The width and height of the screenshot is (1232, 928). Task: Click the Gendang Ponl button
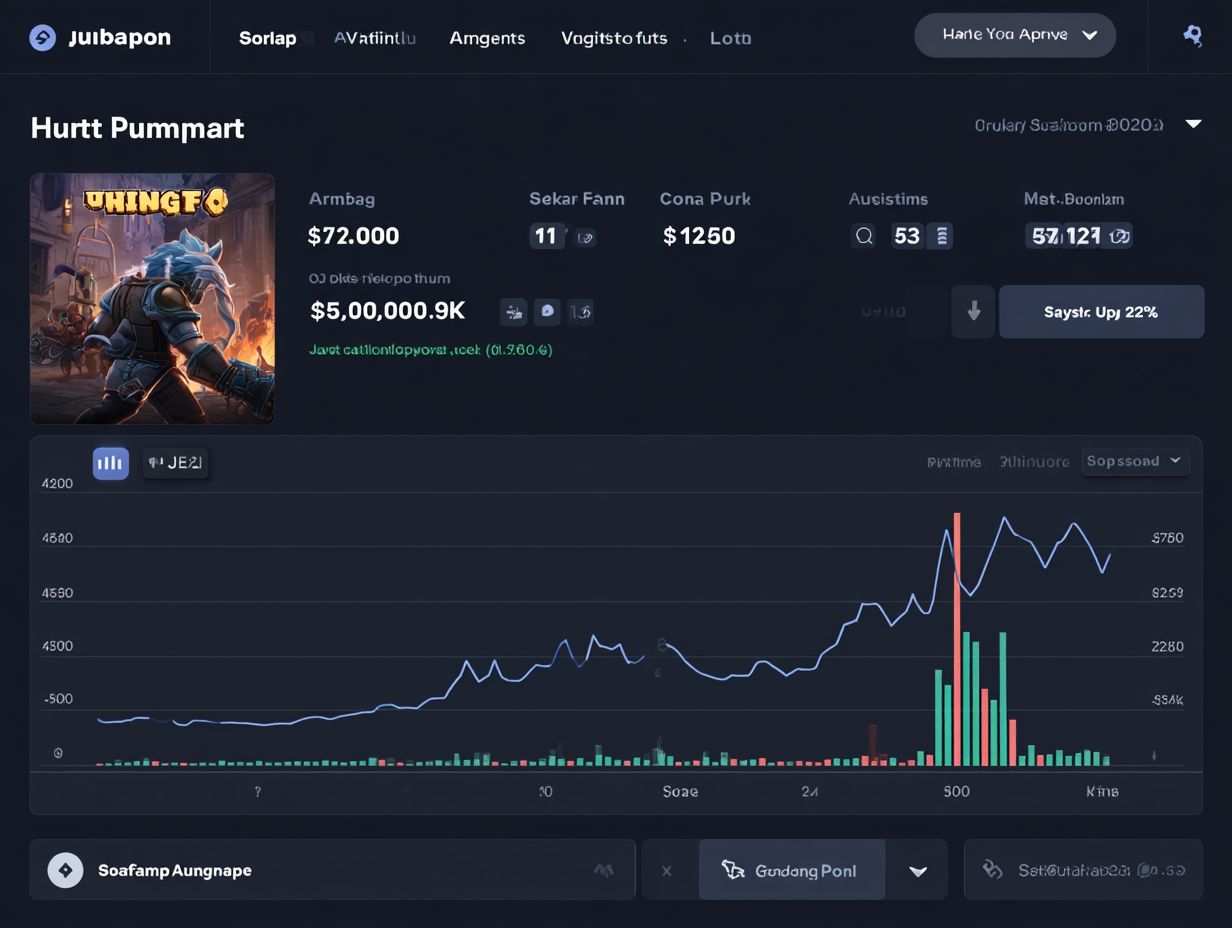pyautogui.click(x=791, y=870)
